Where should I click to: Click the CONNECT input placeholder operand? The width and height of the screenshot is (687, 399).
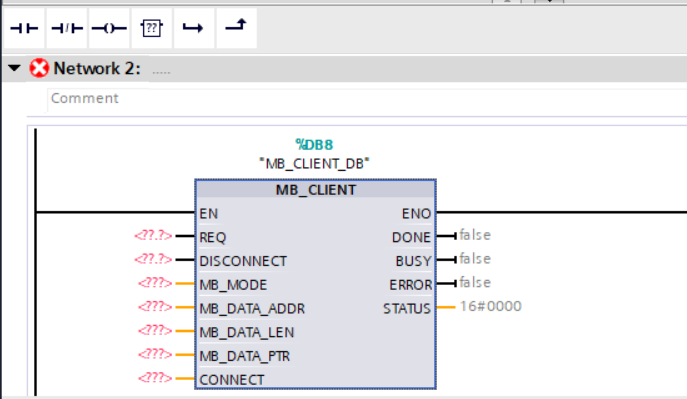(x=155, y=378)
